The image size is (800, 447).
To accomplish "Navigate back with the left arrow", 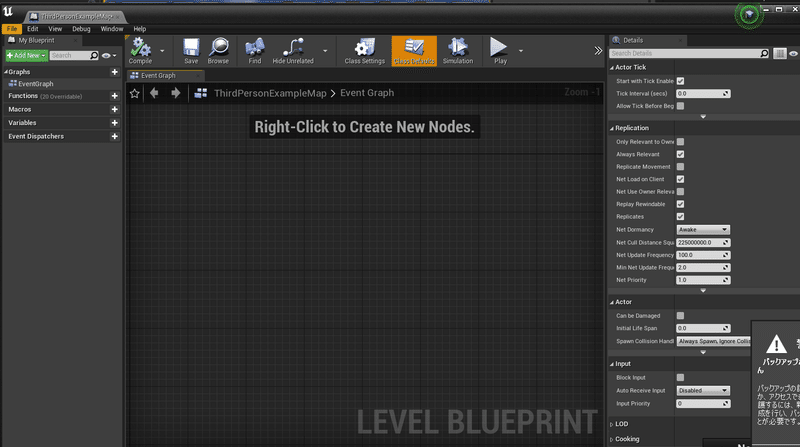I will tap(154, 93).
